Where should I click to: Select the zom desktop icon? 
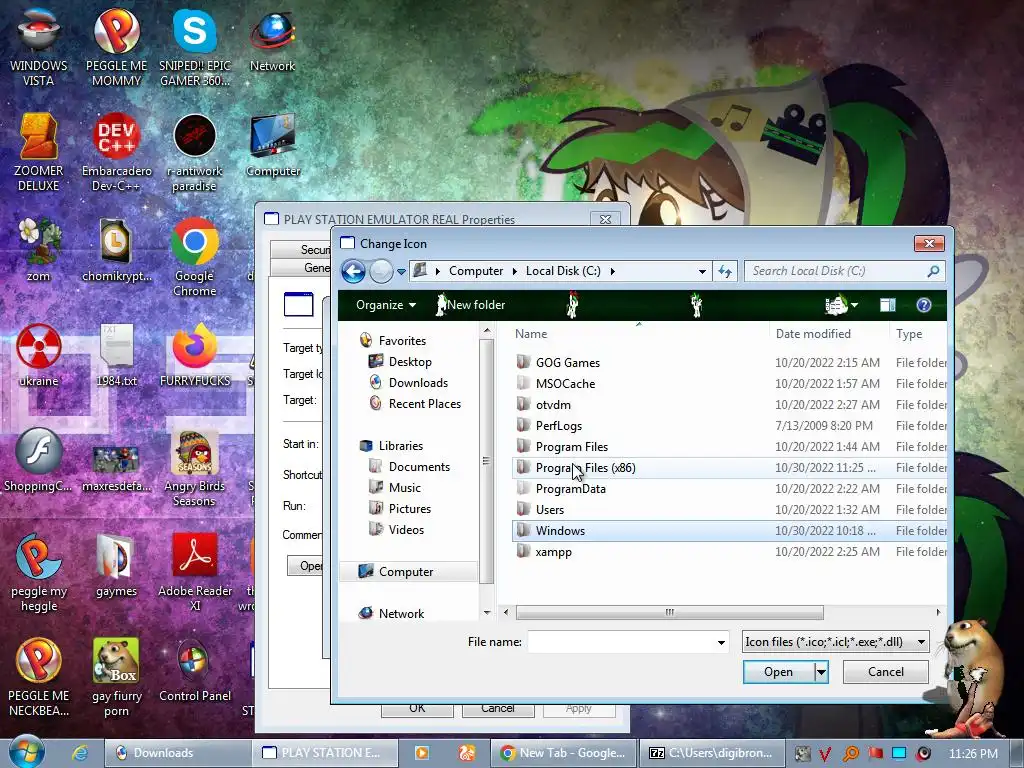coord(39,251)
